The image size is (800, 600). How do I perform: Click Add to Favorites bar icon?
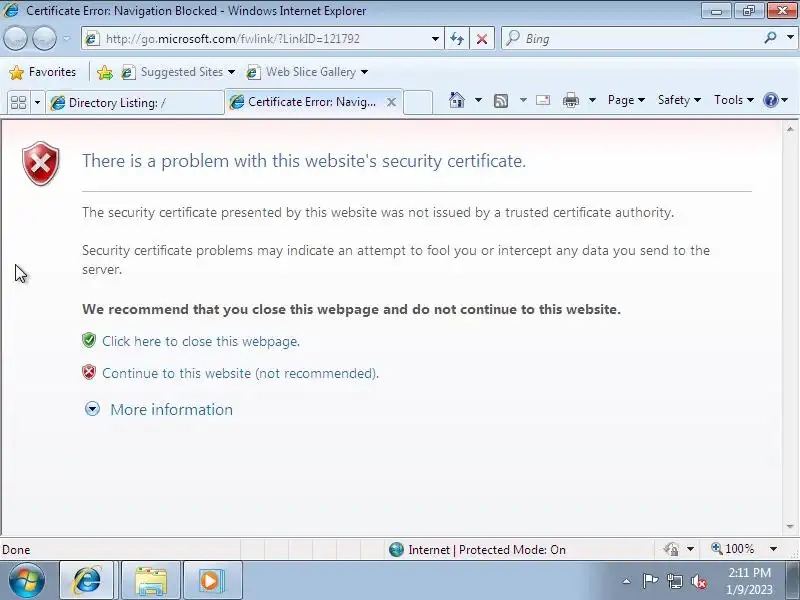click(105, 72)
